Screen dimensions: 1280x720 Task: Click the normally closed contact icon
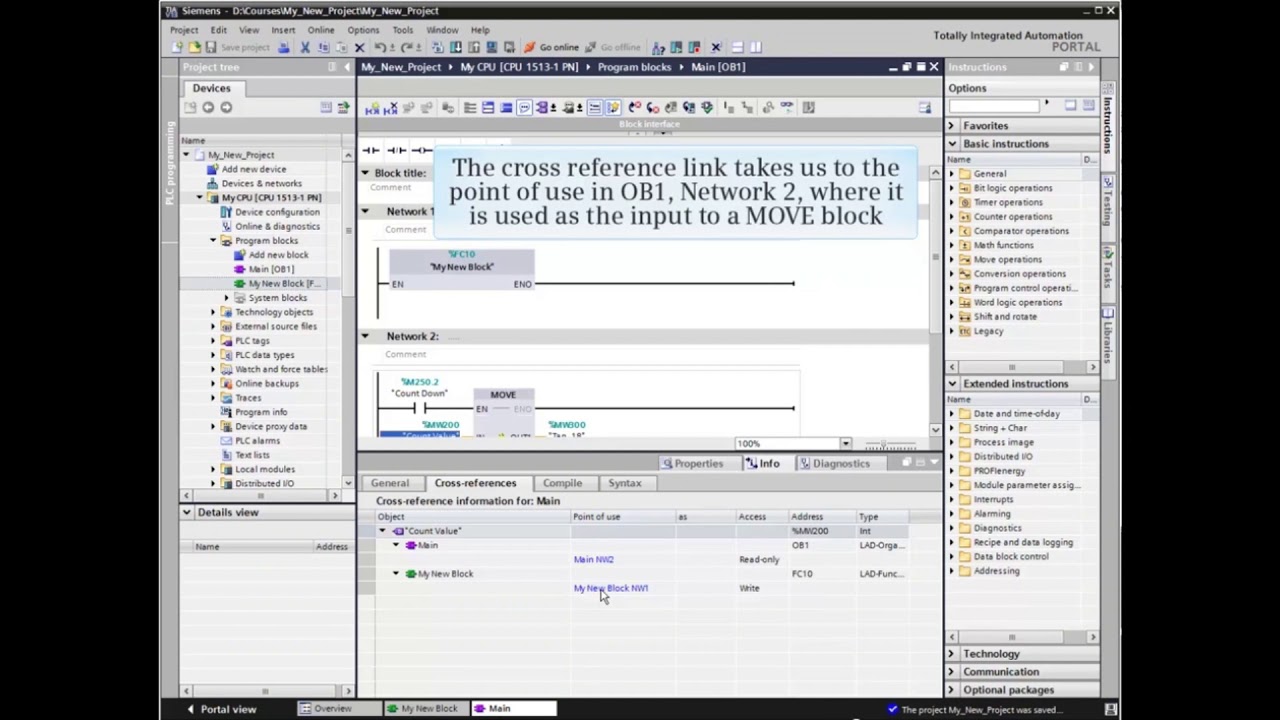coord(397,150)
